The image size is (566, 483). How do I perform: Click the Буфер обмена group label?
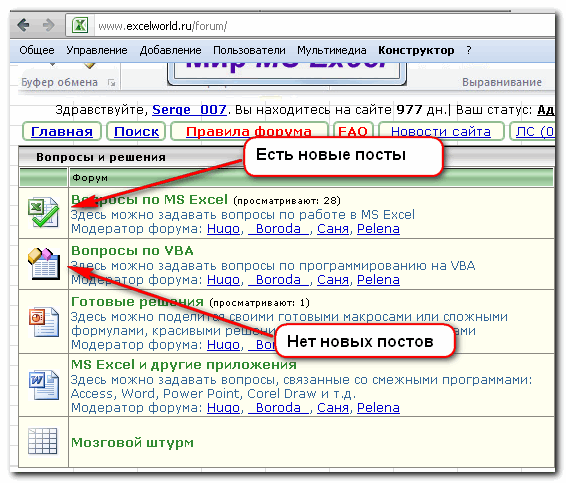60,82
